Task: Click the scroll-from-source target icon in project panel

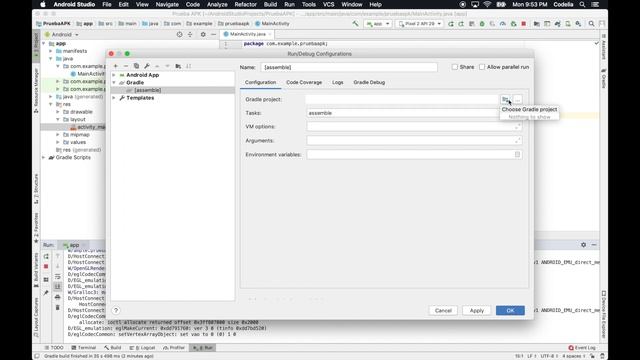Action: pyautogui.click(x=180, y=35)
